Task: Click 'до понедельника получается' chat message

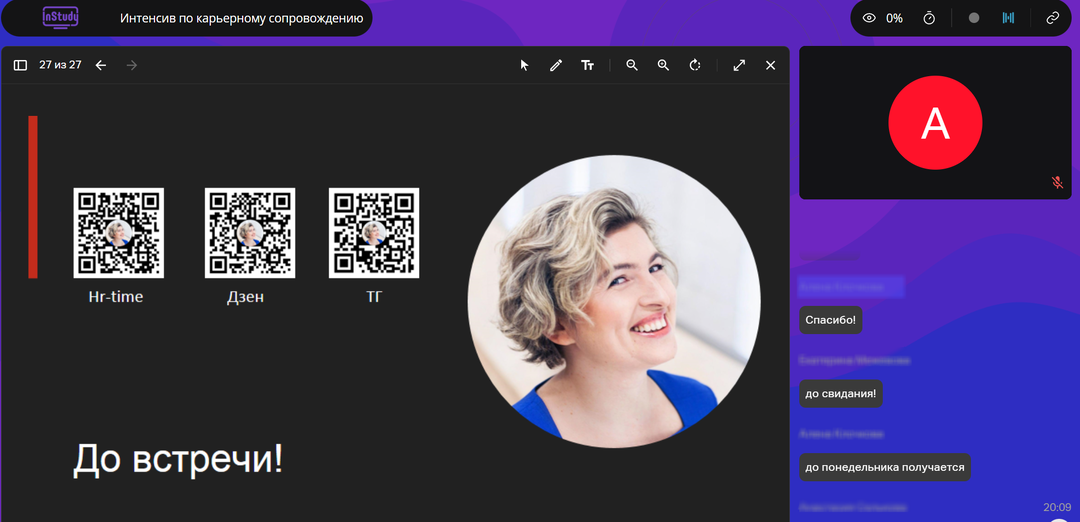Action: point(884,467)
